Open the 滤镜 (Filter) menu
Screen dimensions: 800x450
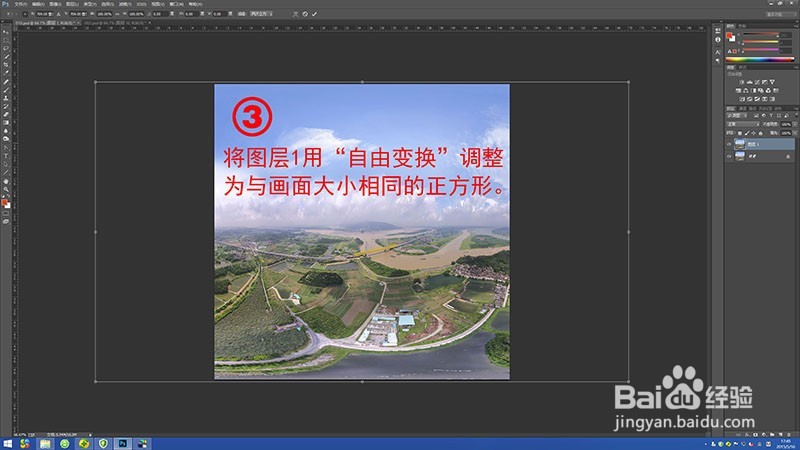124,4
